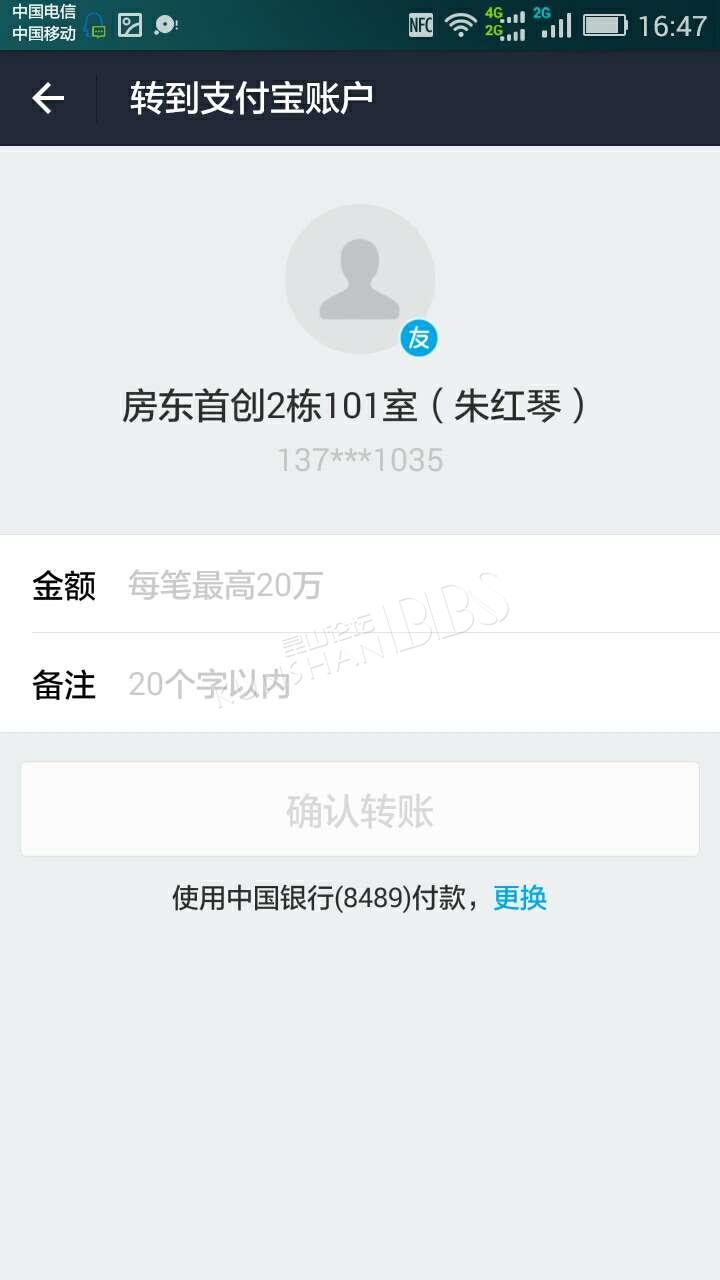Tap the Wi-Fi signal icon
This screenshot has width=720, height=1280.
click(461, 26)
